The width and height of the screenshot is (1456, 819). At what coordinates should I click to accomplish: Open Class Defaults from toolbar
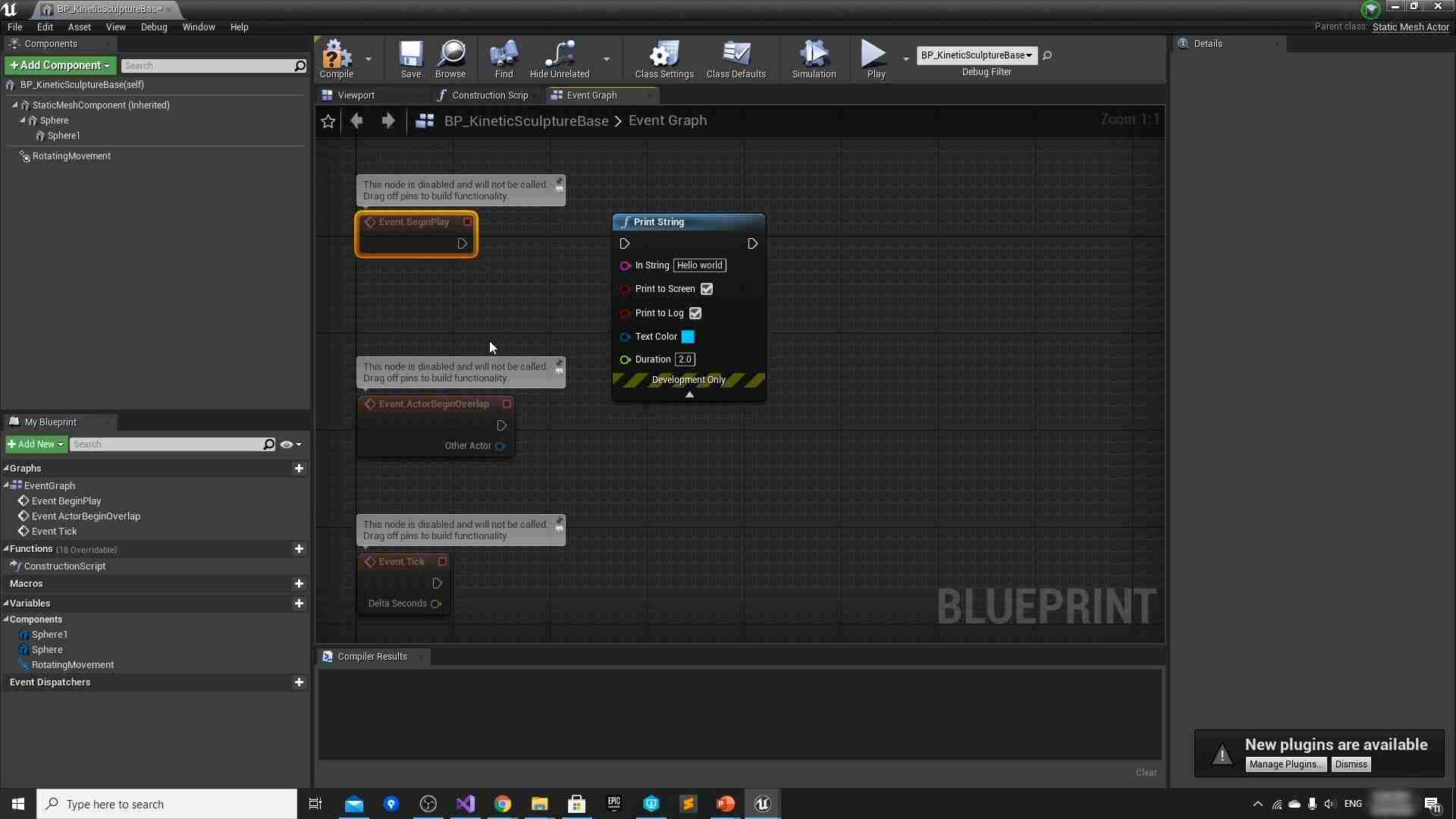coord(736,58)
